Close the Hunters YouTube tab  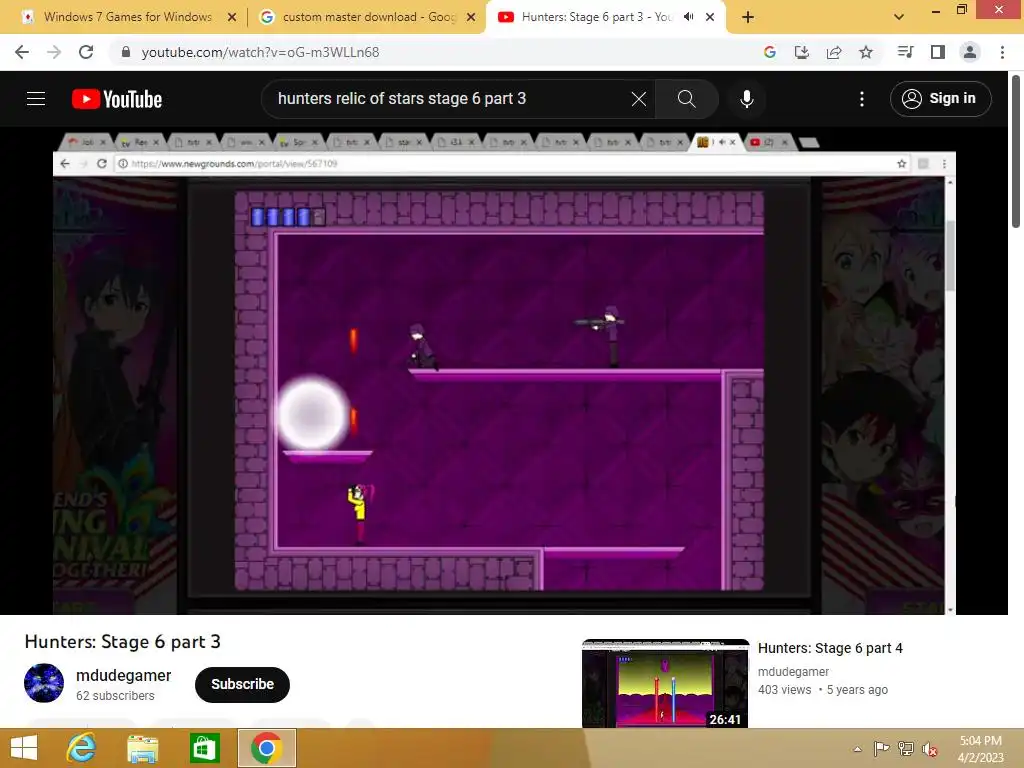[710, 18]
